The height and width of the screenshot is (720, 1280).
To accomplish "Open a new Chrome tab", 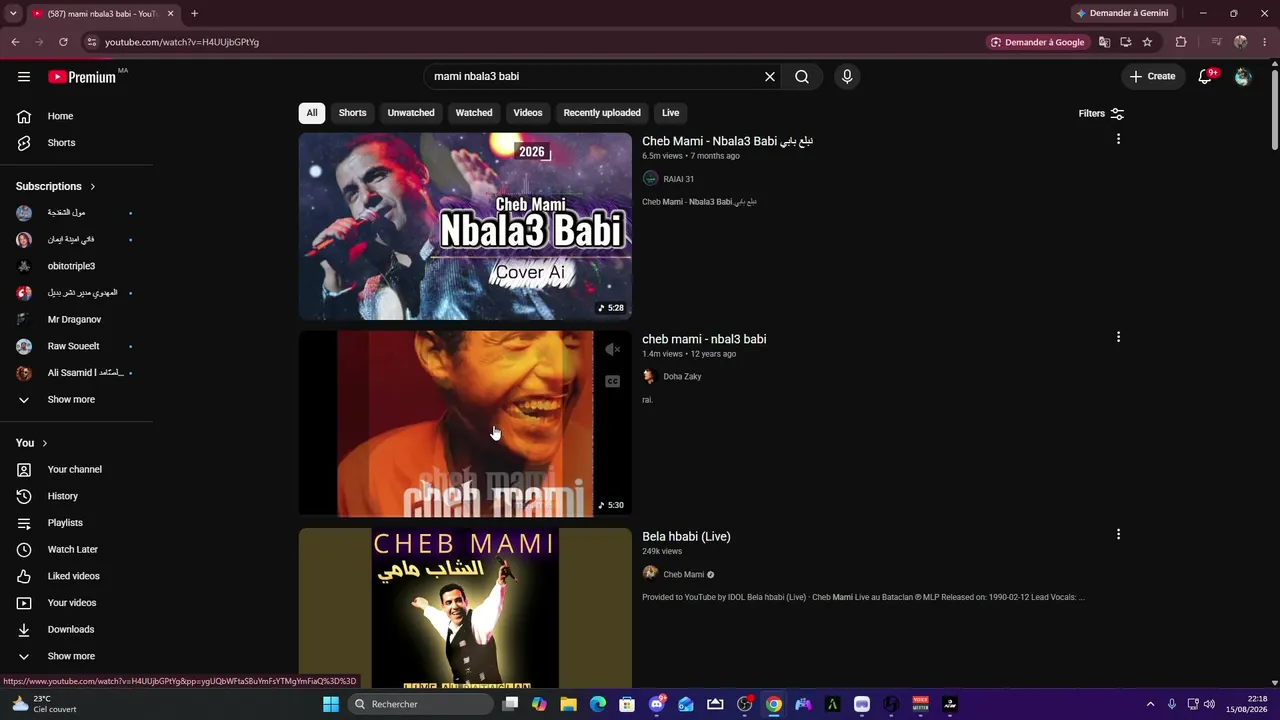I will pos(194,13).
